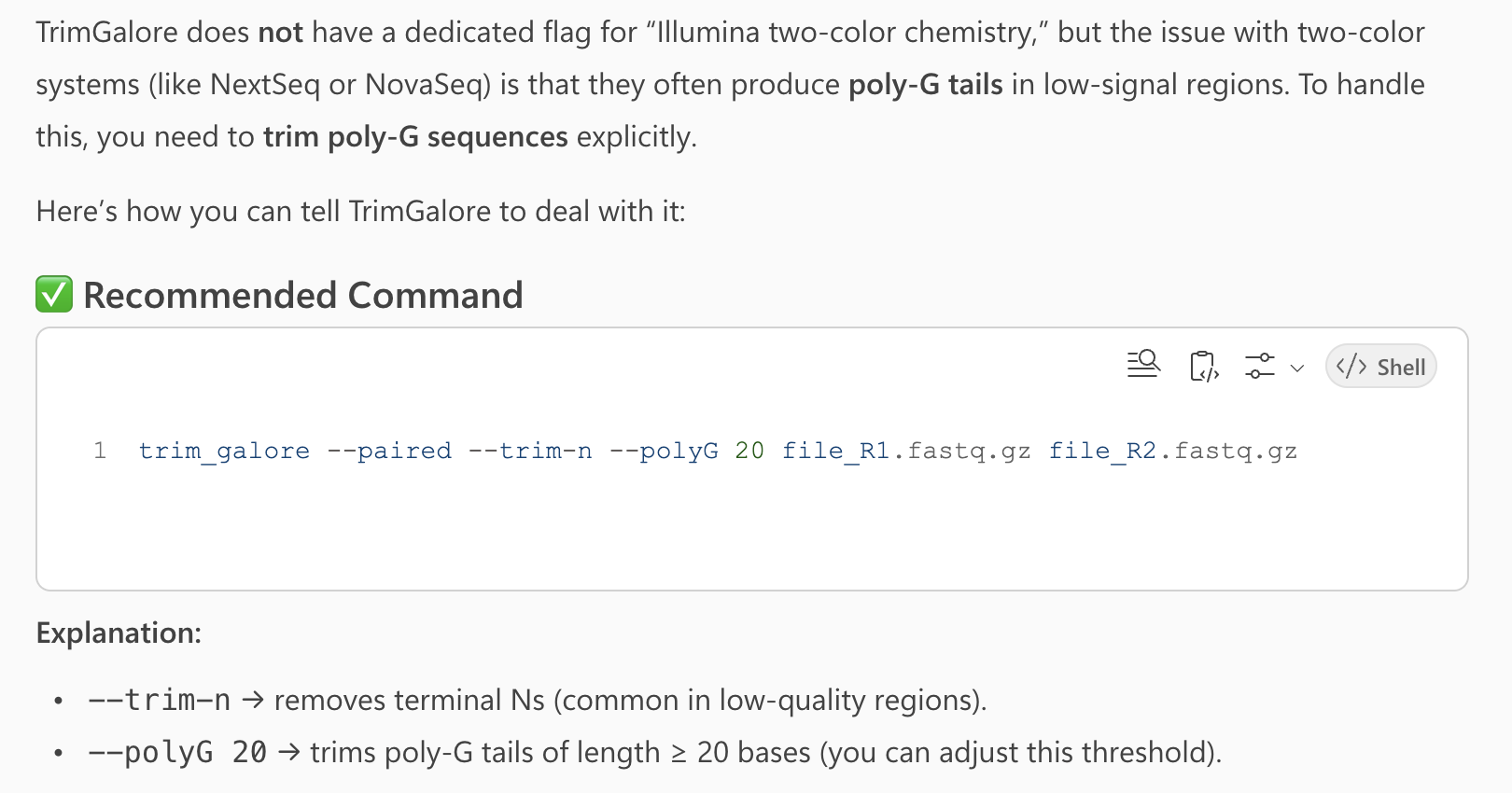
Task: Click the green checkmark emoji
Action: pyautogui.click(x=54, y=295)
